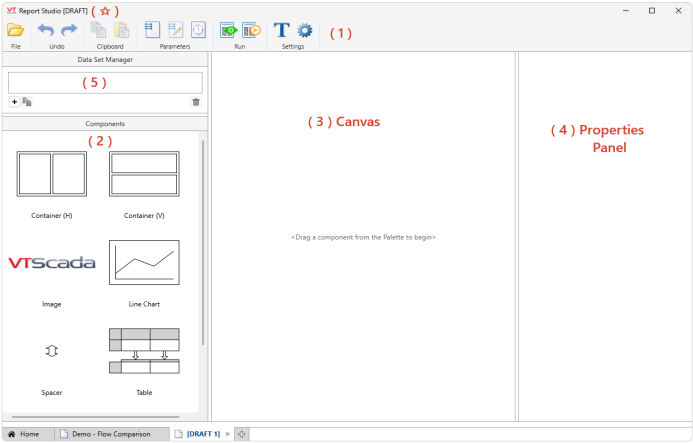Select the Container (V) component
Viewport: 693px width, 443px height.
click(x=144, y=174)
